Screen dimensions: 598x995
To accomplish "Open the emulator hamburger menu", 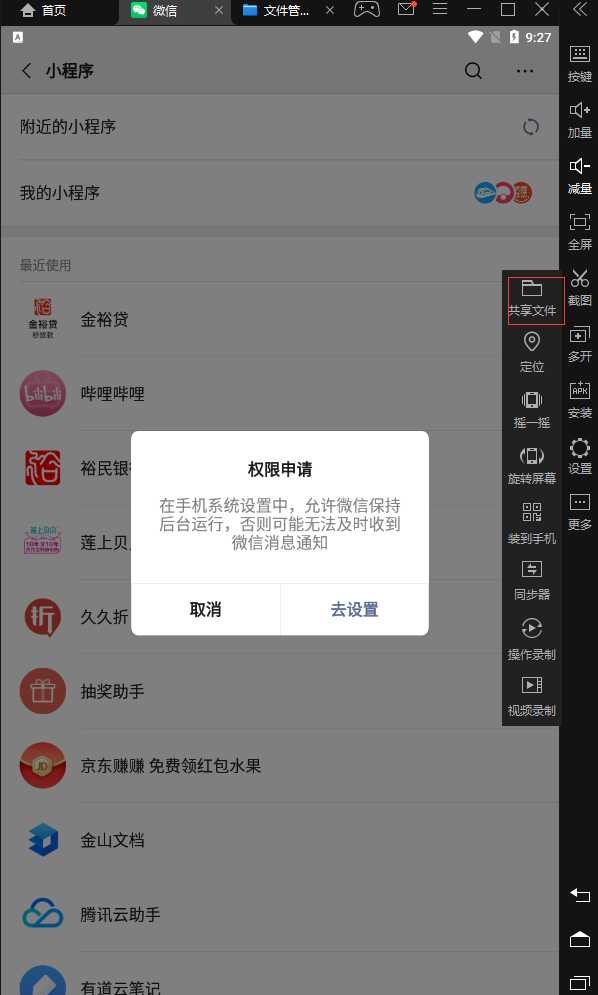I will click(439, 9).
